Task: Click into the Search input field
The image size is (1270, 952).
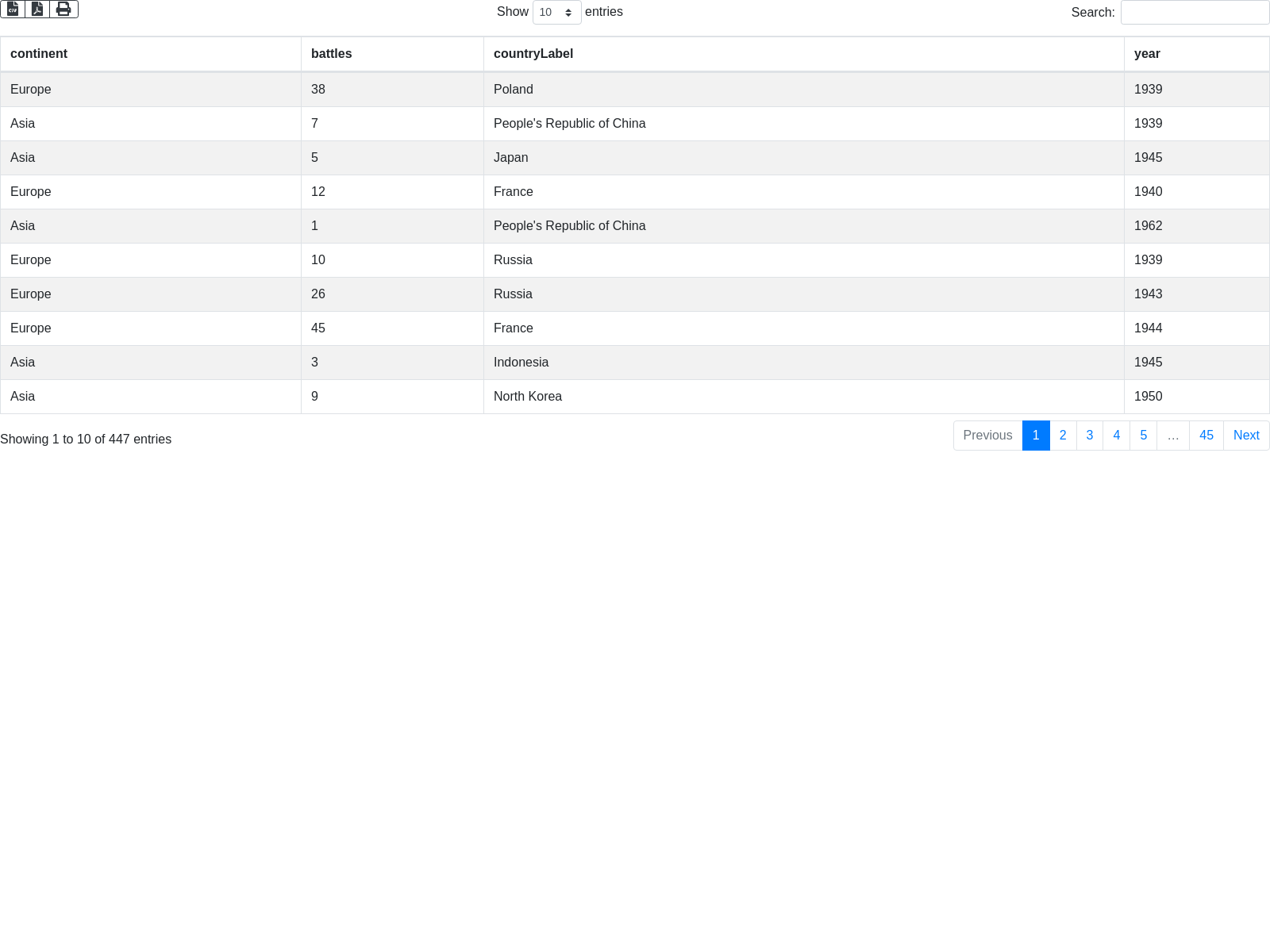Action: click(x=1195, y=13)
